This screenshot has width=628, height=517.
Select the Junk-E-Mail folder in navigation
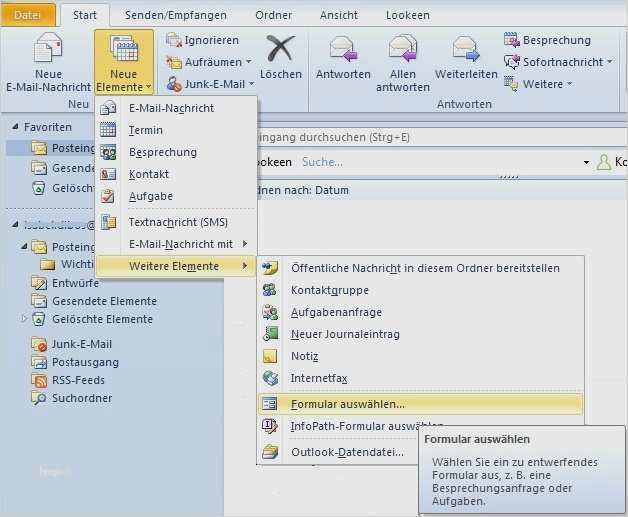tap(81, 344)
